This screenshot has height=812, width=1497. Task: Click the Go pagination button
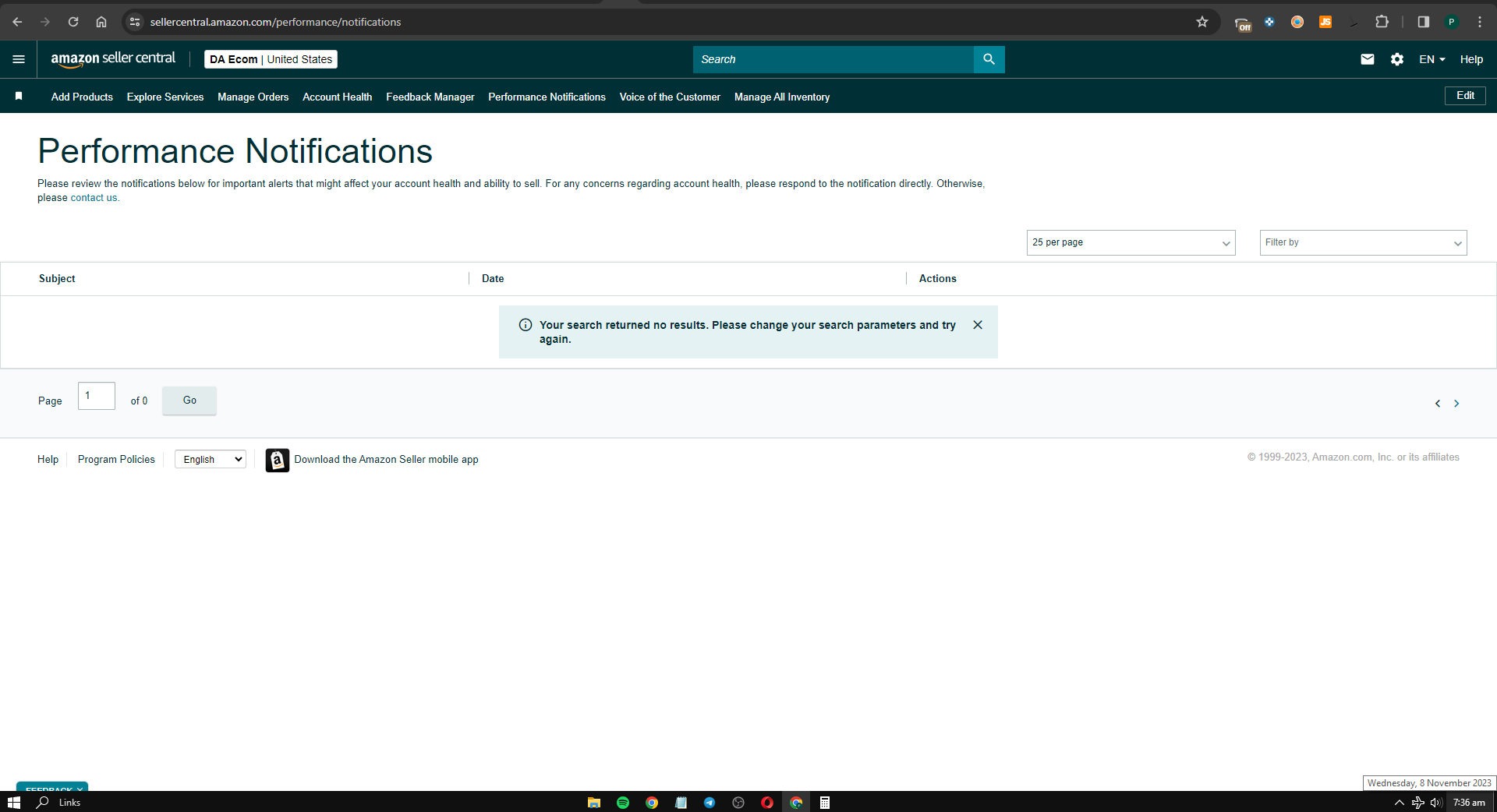pyautogui.click(x=189, y=401)
